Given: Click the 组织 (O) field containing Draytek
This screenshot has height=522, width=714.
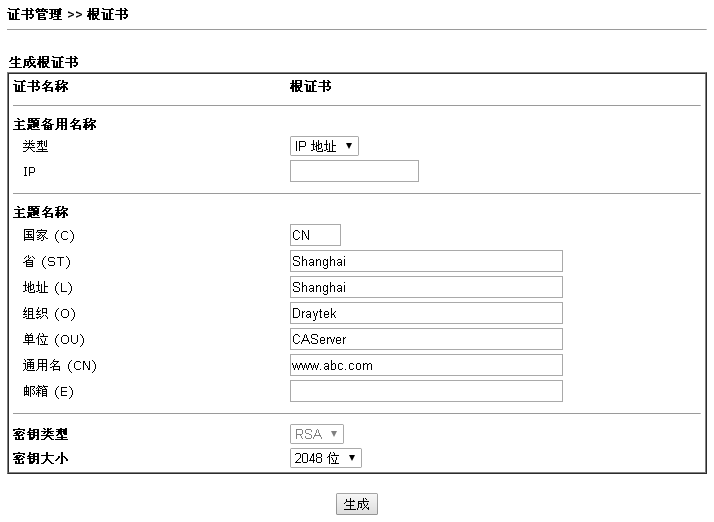Looking at the screenshot, I should tap(426, 313).
